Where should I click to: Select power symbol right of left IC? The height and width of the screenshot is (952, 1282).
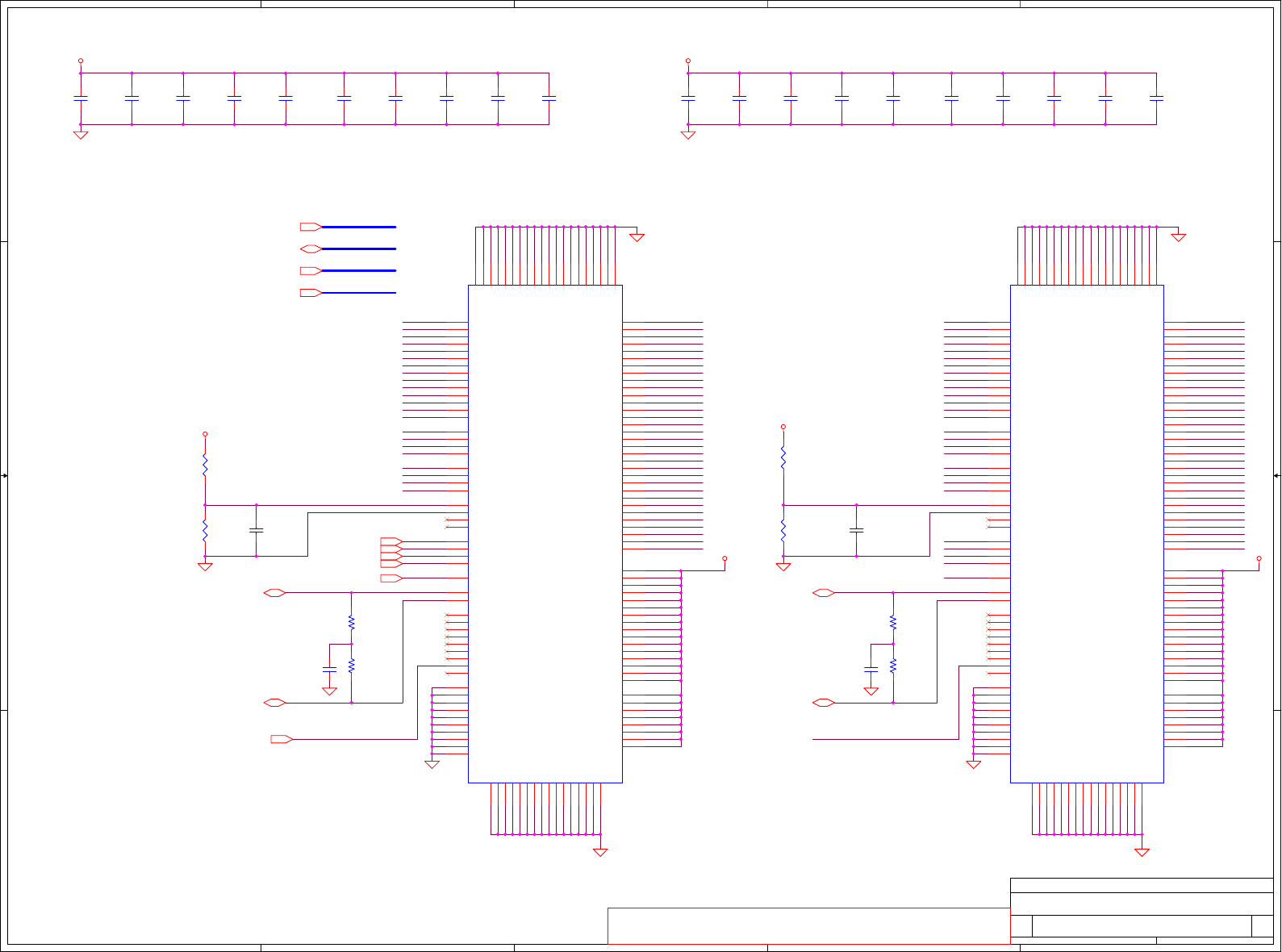[x=725, y=558]
